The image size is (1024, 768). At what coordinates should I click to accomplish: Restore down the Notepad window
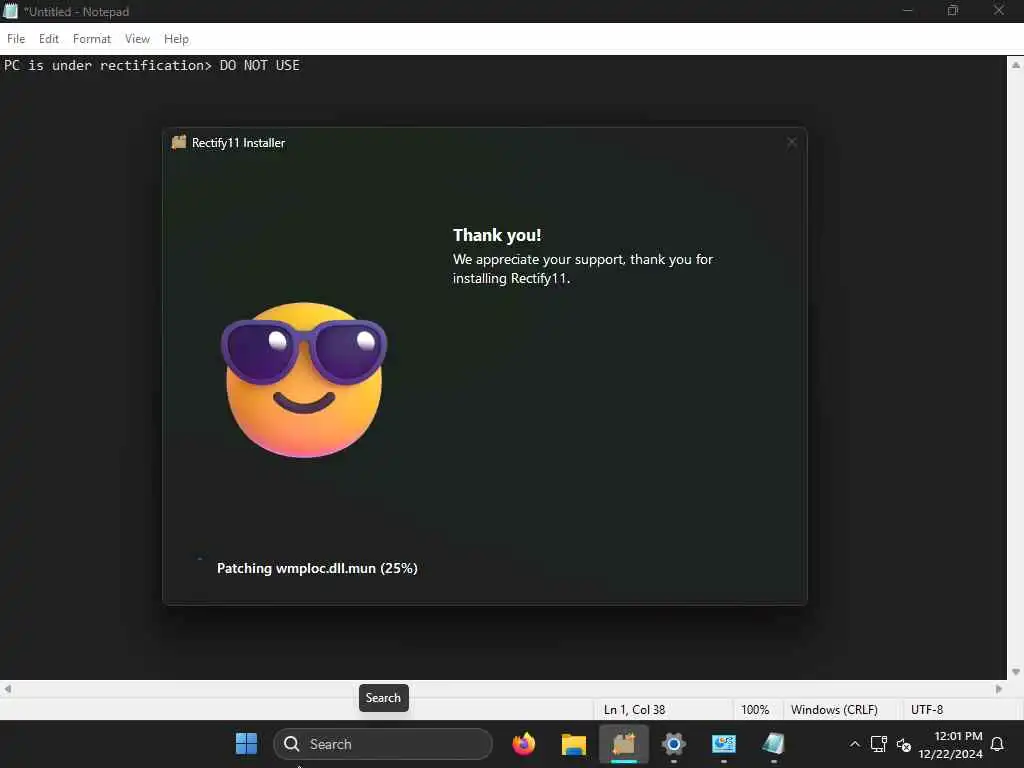click(x=953, y=10)
